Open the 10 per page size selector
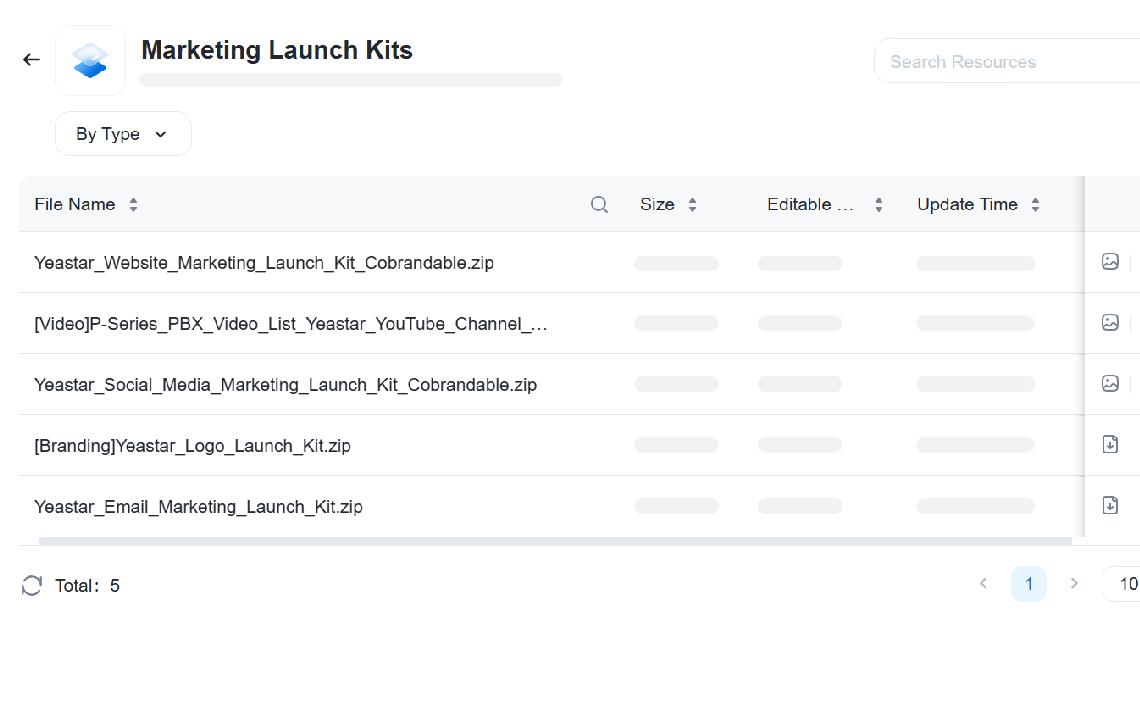Image resolution: width=1140 pixels, height=720 pixels. pos(1121,584)
